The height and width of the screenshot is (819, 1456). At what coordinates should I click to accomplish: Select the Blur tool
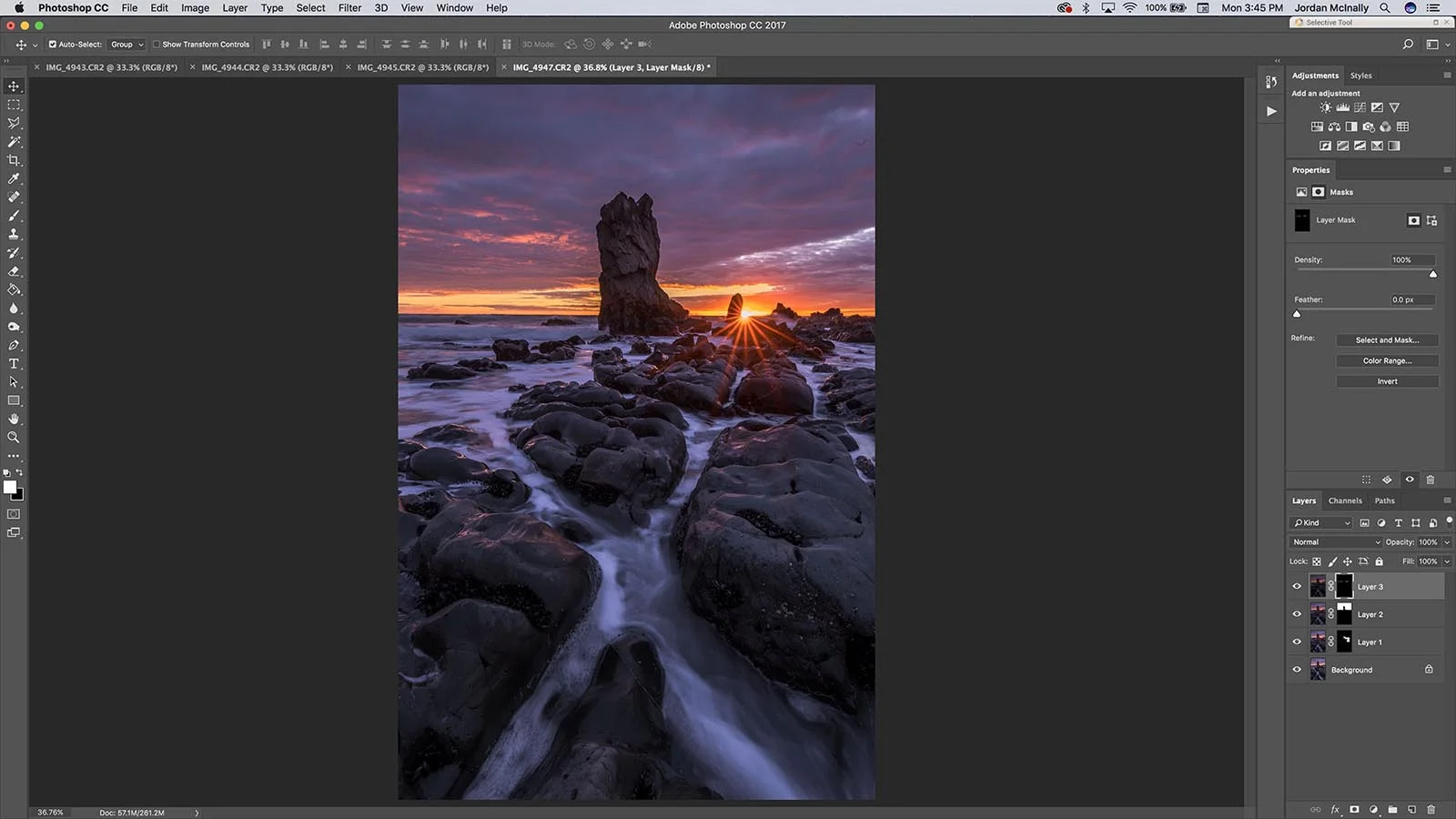14,308
